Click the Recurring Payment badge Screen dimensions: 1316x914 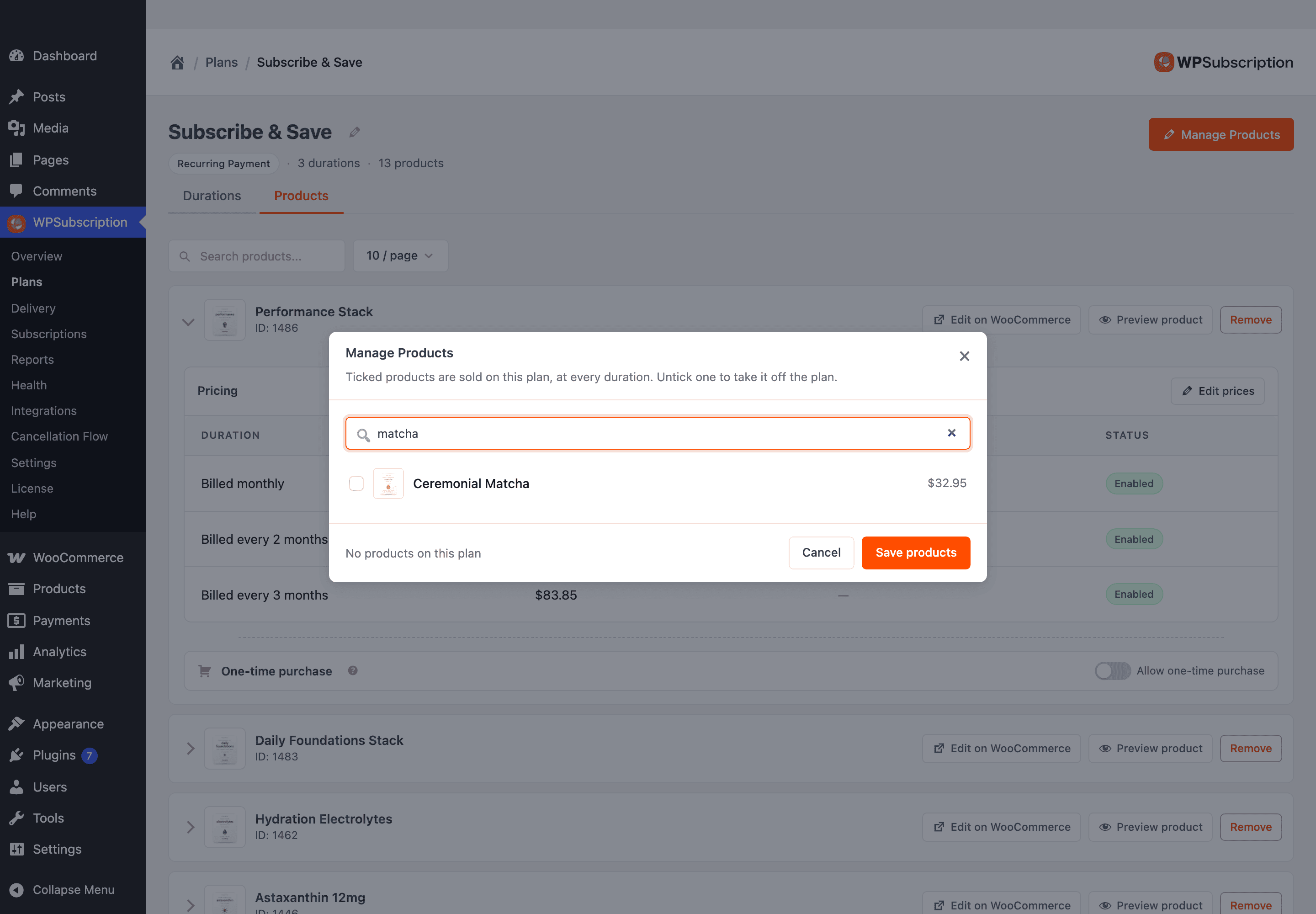tap(223, 164)
